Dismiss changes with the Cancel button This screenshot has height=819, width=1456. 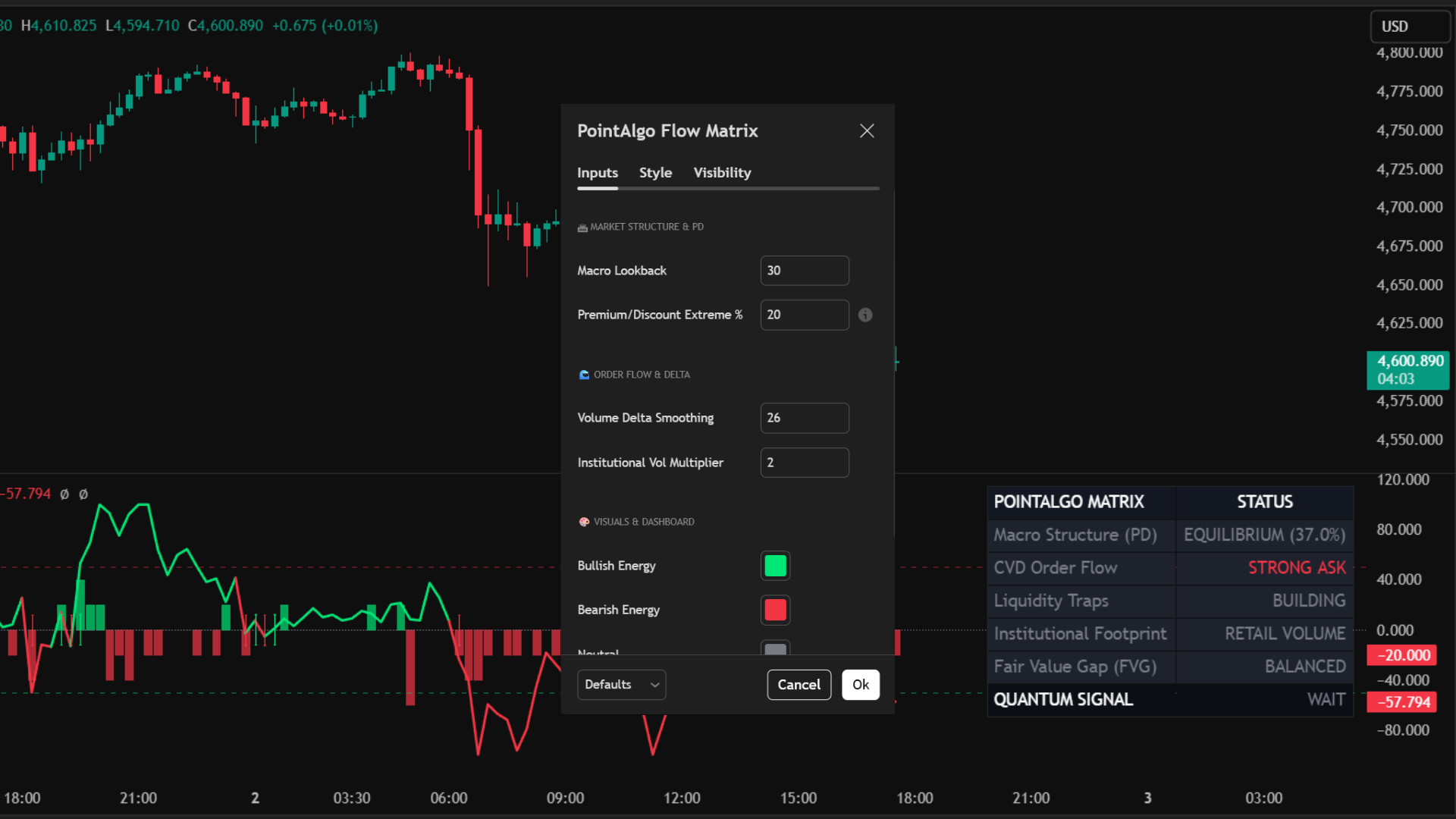799,684
